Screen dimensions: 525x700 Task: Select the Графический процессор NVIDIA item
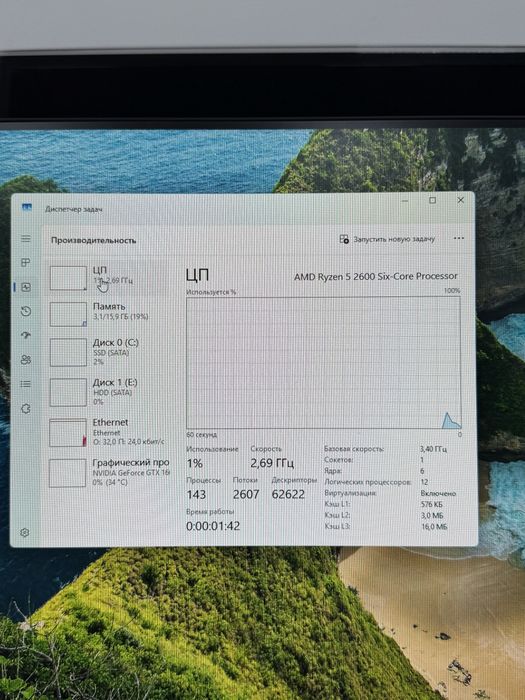[107, 472]
